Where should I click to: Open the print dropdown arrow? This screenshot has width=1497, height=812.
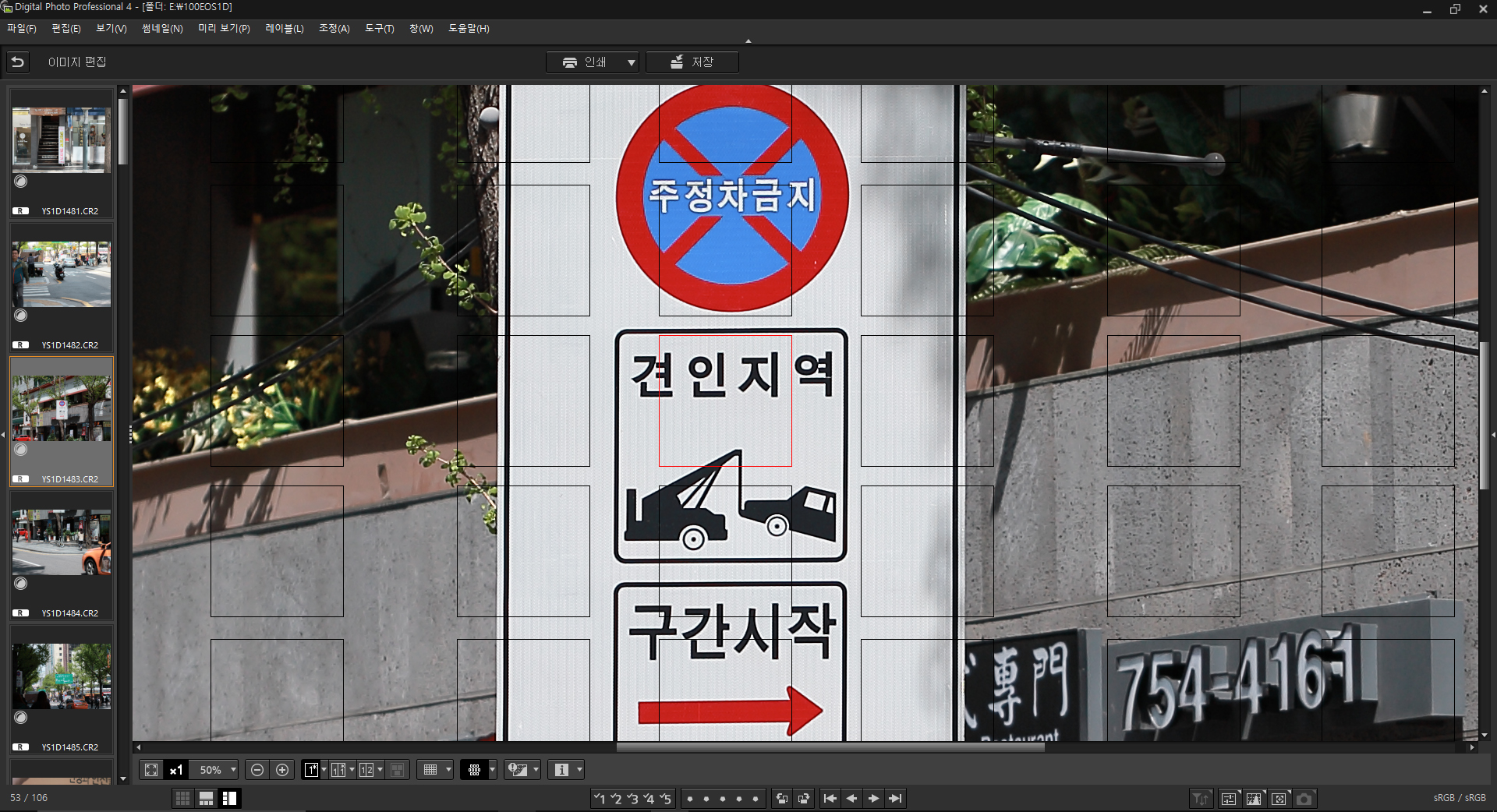[x=631, y=62]
